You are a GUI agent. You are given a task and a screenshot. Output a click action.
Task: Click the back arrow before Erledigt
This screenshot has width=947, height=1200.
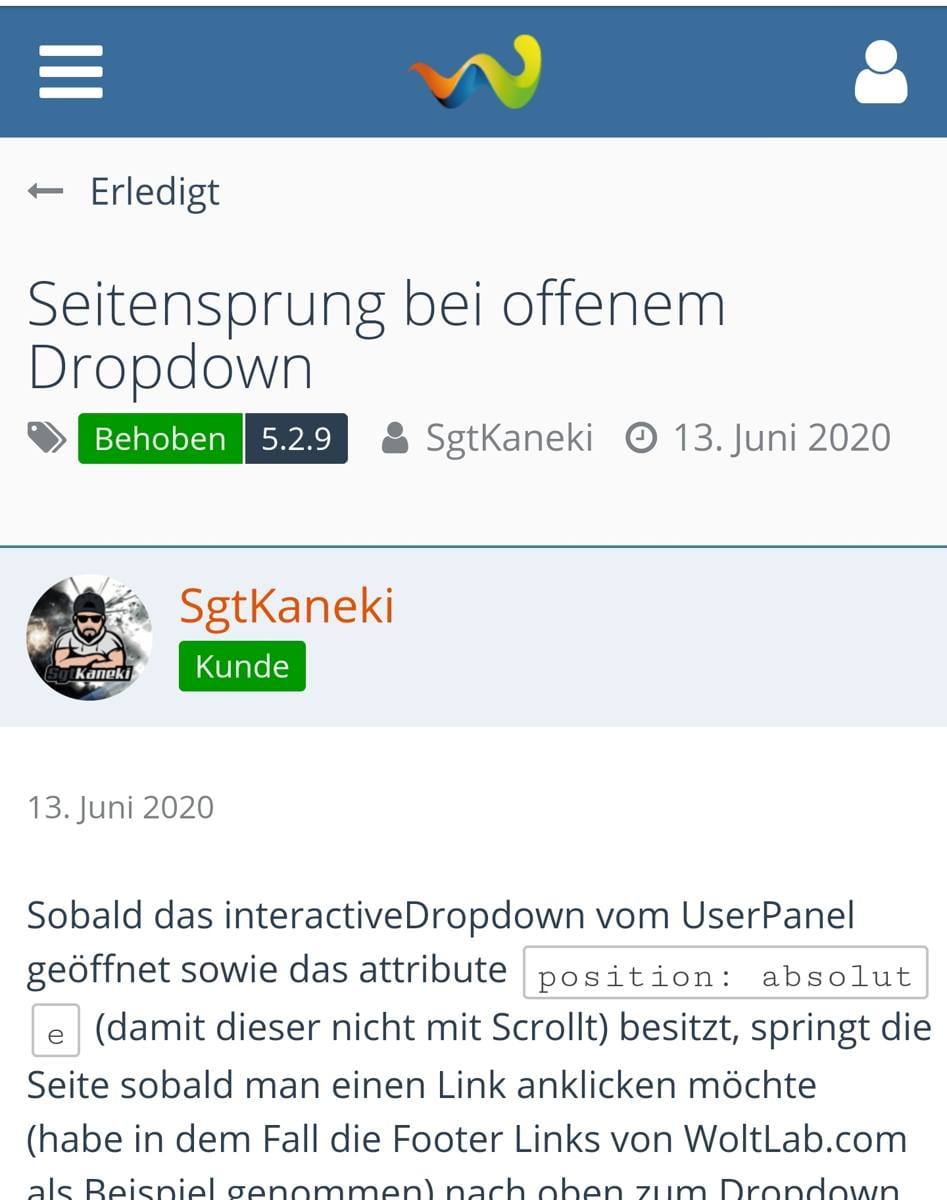tap(46, 191)
